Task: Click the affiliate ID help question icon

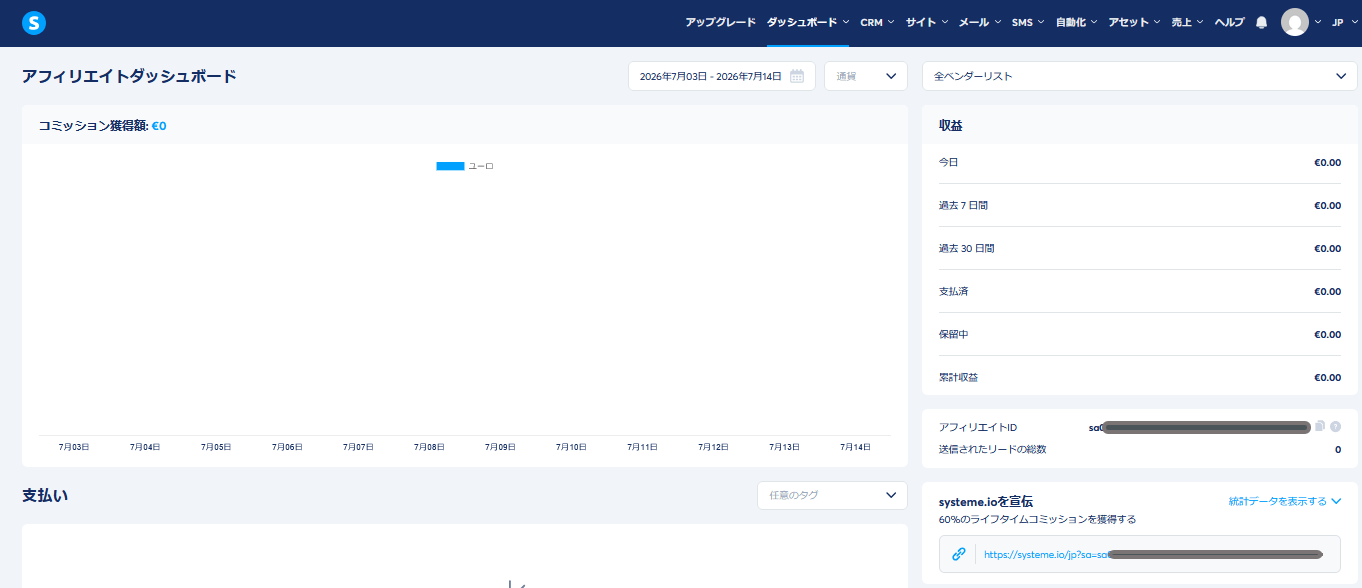Action: tap(1335, 426)
